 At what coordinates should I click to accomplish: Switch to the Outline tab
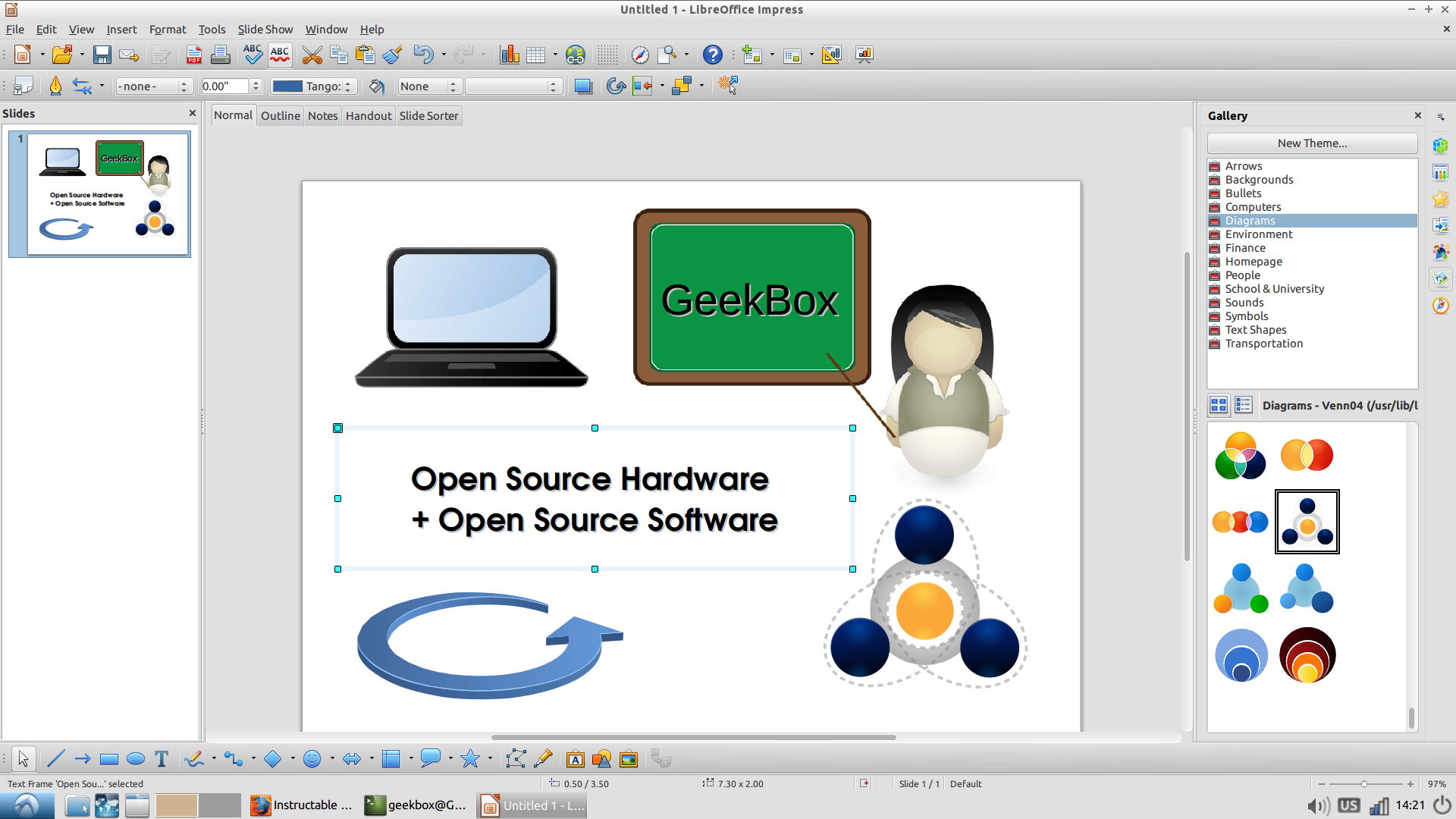click(279, 115)
